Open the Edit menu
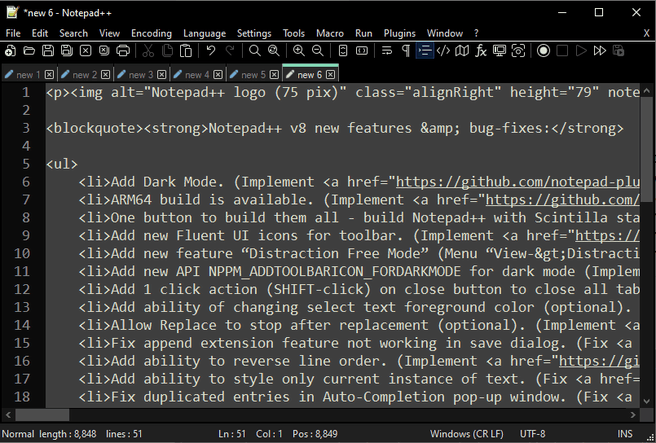 coord(40,33)
